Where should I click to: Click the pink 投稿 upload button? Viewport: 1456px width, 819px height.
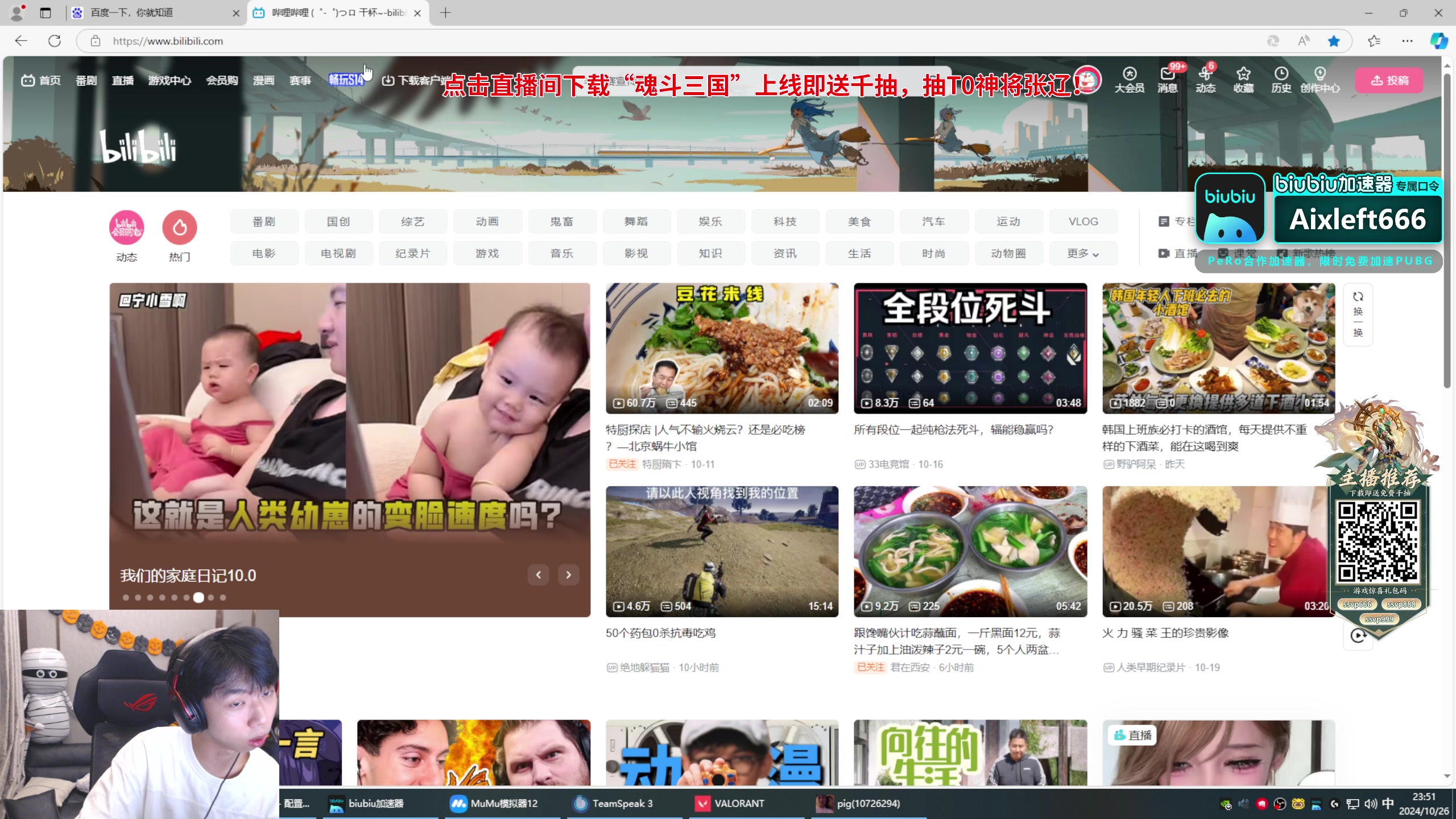[1389, 80]
